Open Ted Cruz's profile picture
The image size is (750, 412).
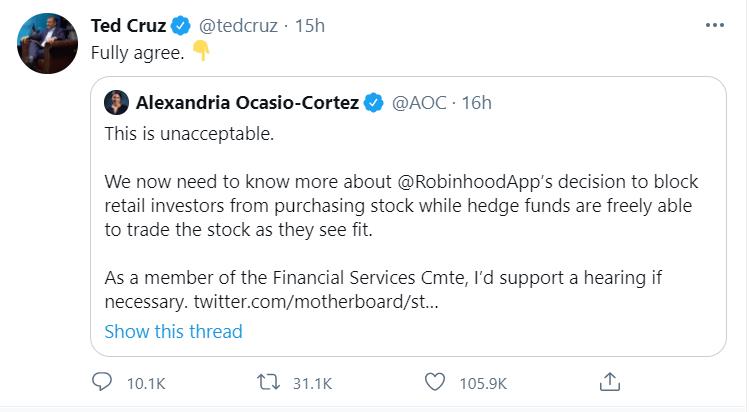point(44,44)
